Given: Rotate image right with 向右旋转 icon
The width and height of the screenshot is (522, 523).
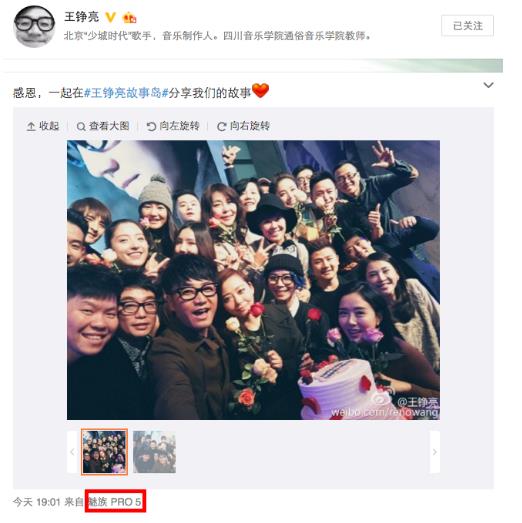Looking at the screenshot, I should pyautogui.click(x=221, y=126).
